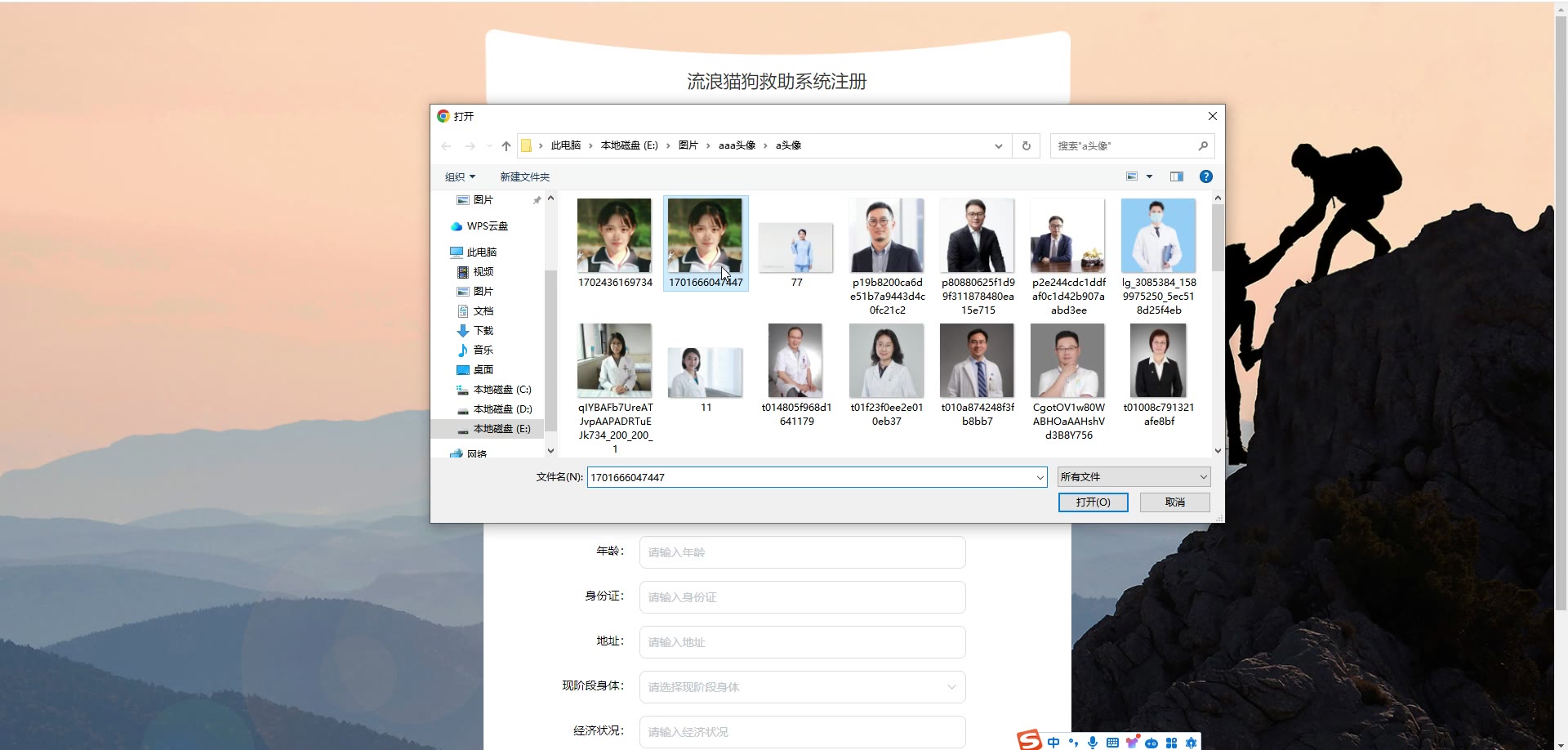Expand the address bar history dropdown
1568x750 pixels.
pos(998,146)
